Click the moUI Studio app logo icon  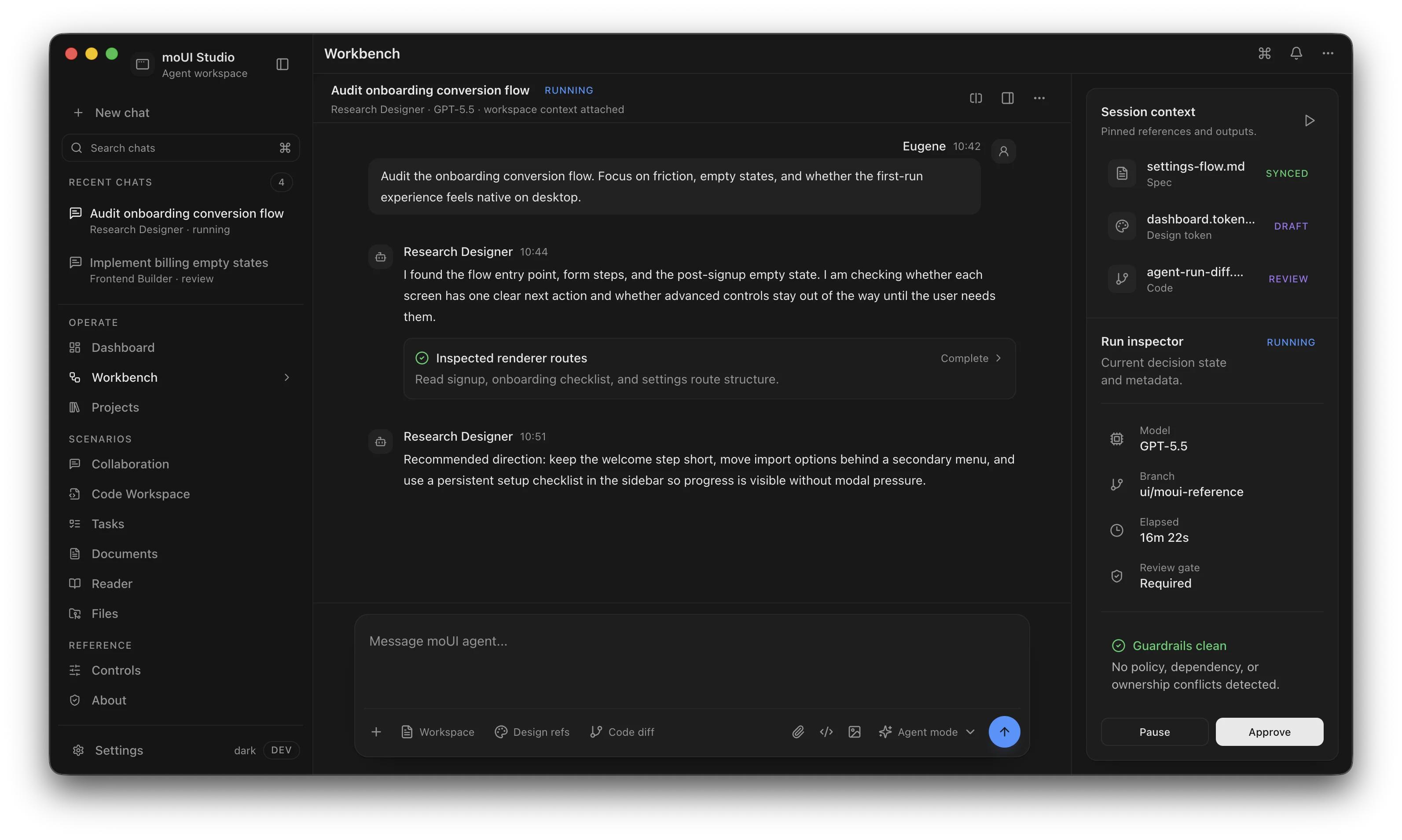tap(143, 64)
